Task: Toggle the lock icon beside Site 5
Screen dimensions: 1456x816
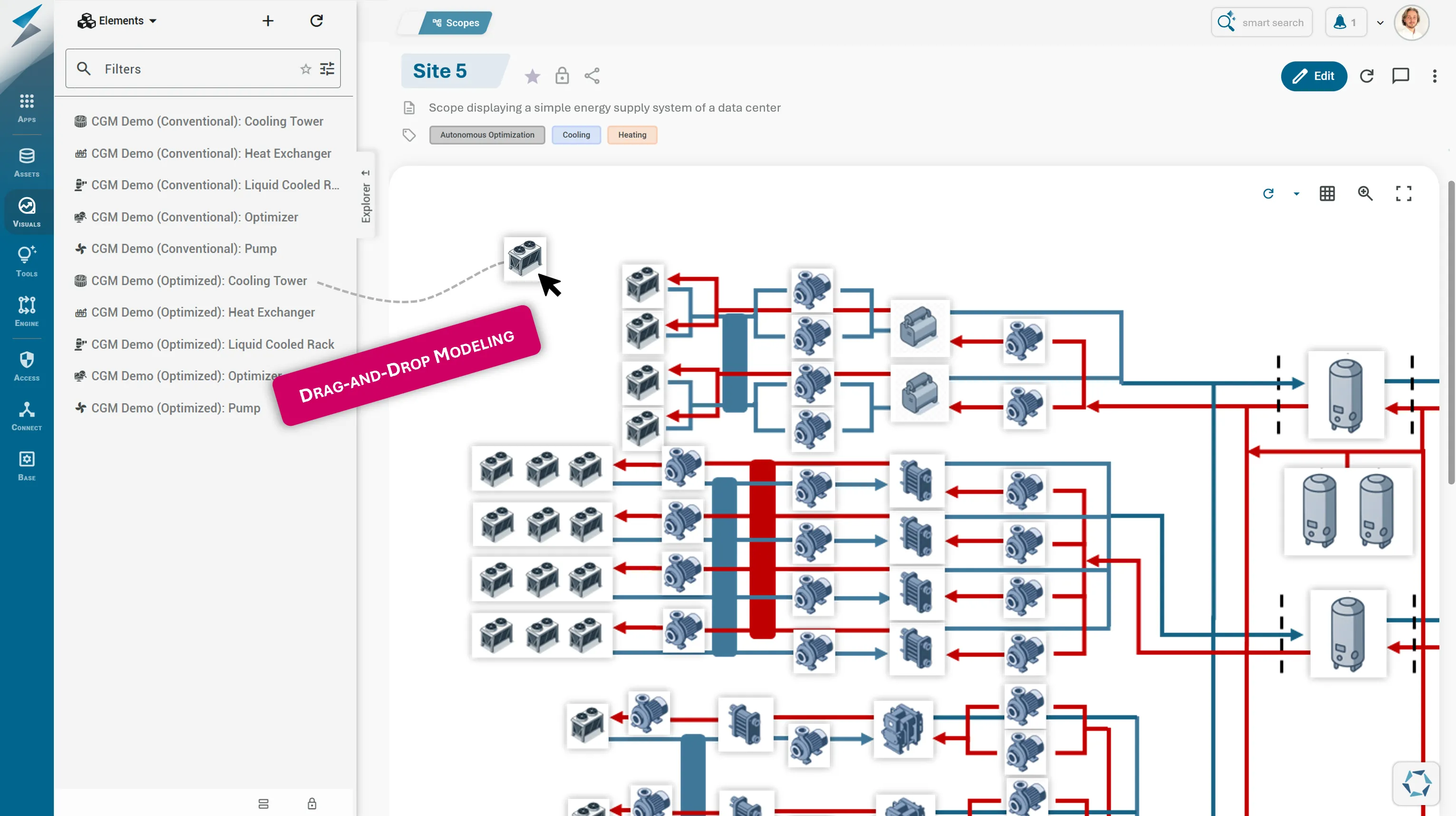Action: coord(562,76)
